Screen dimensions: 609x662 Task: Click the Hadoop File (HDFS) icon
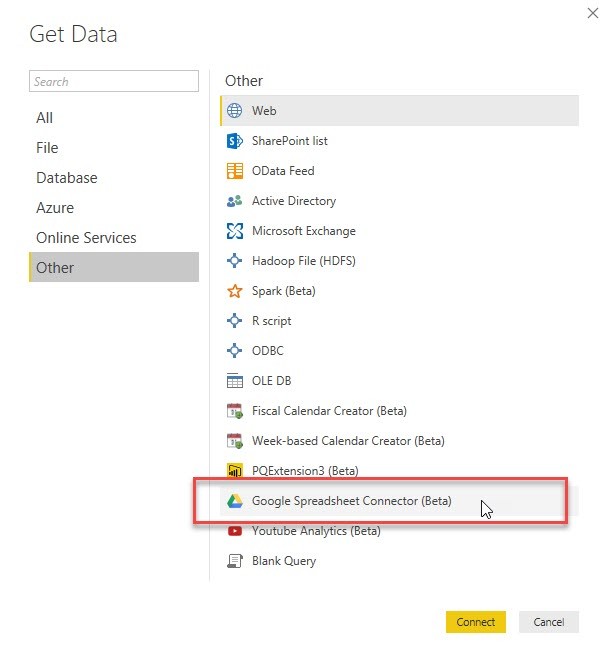(234, 260)
